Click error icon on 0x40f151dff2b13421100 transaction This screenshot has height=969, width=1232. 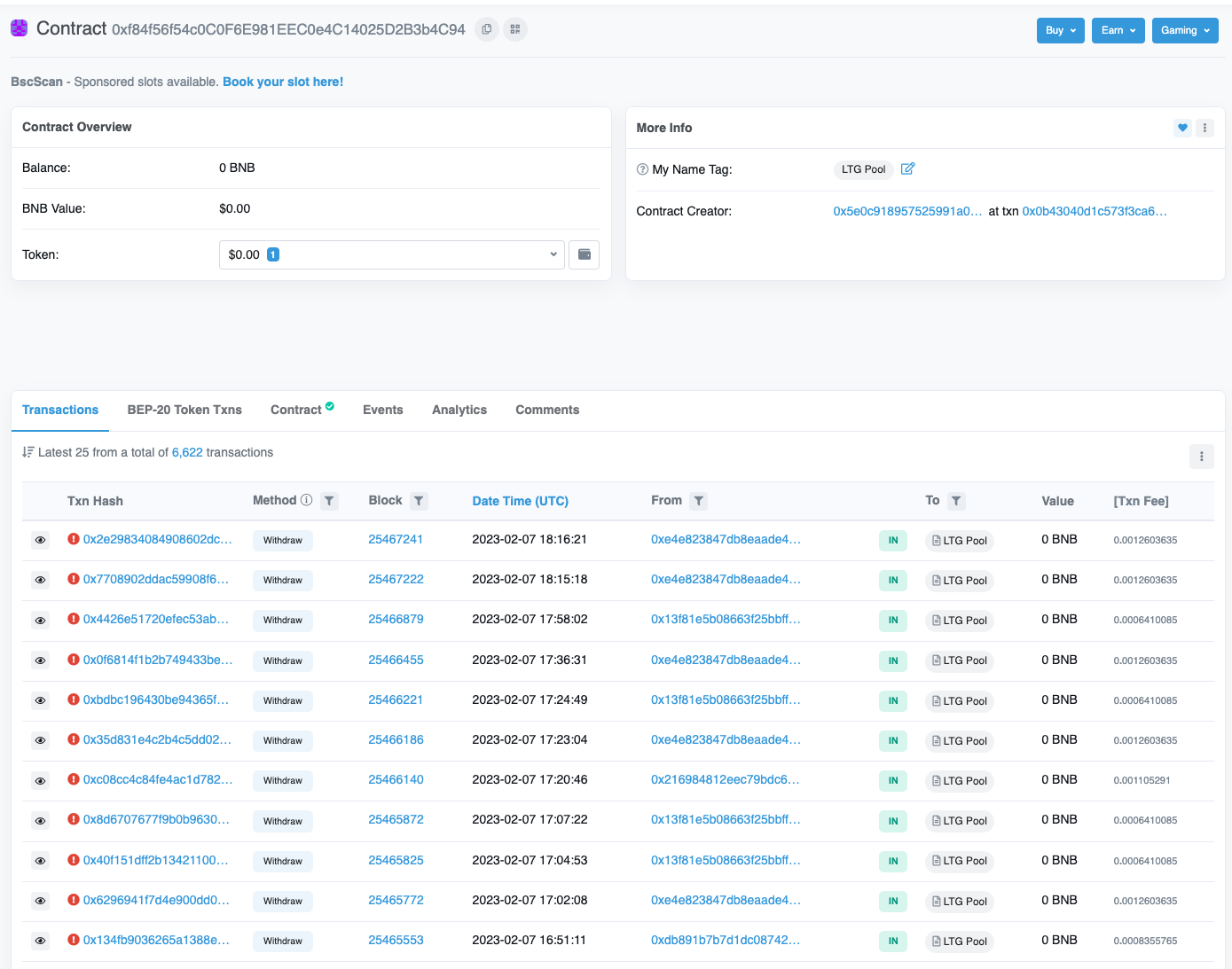74,860
